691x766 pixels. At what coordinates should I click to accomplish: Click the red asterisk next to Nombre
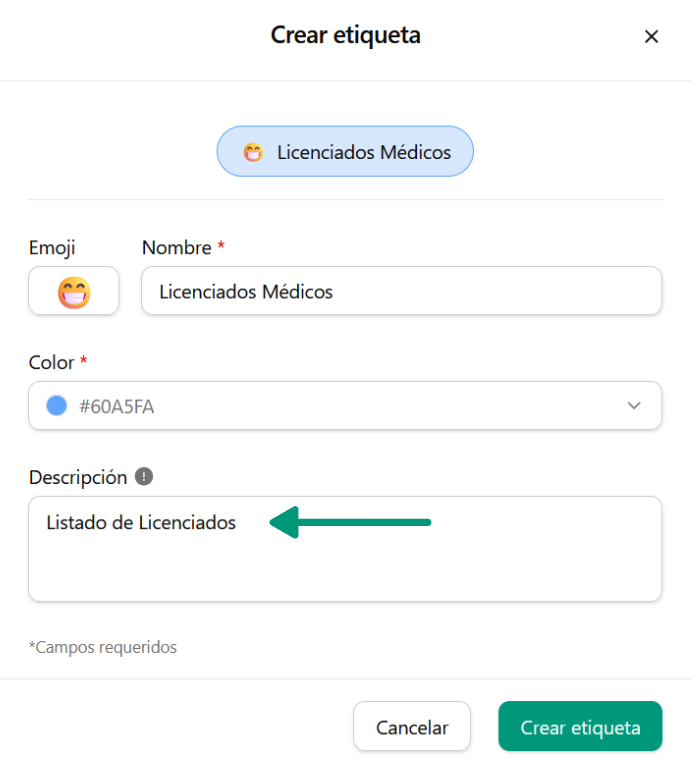(x=221, y=246)
